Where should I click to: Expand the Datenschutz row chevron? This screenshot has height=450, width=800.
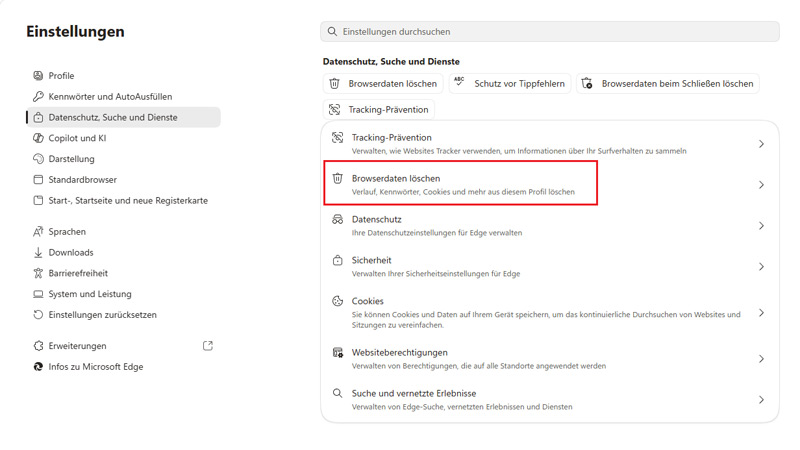click(761, 226)
